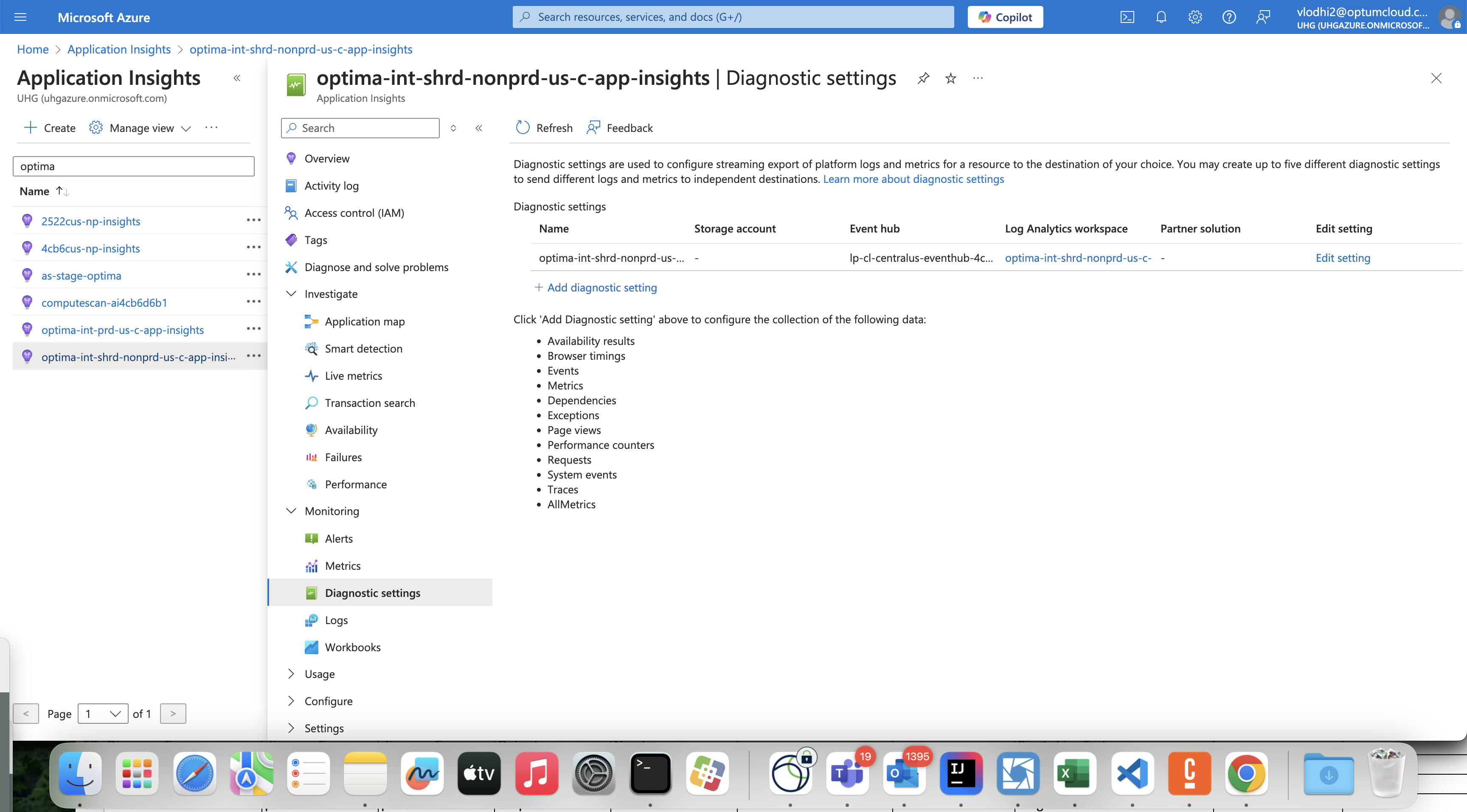Collapse the Monitoring section
The image size is (1467, 812).
291,511
